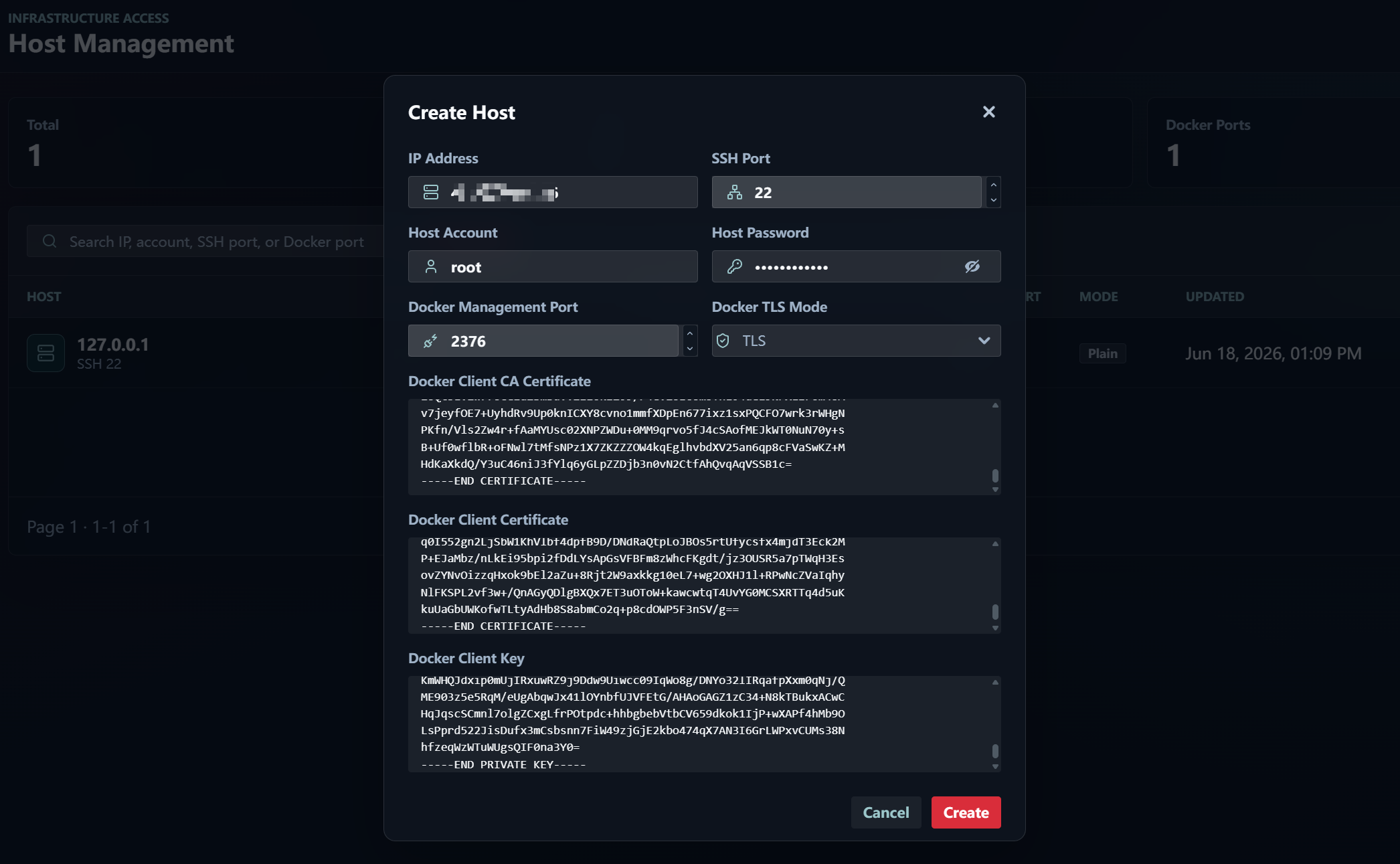The image size is (1400, 864).
Task: Click the Plain mode badge
Action: pyautogui.click(x=1102, y=353)
